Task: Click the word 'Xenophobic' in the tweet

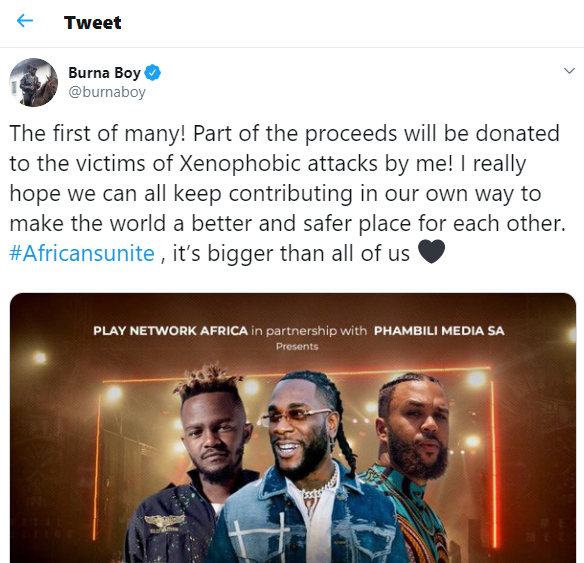Action: (x=240, y=163)
